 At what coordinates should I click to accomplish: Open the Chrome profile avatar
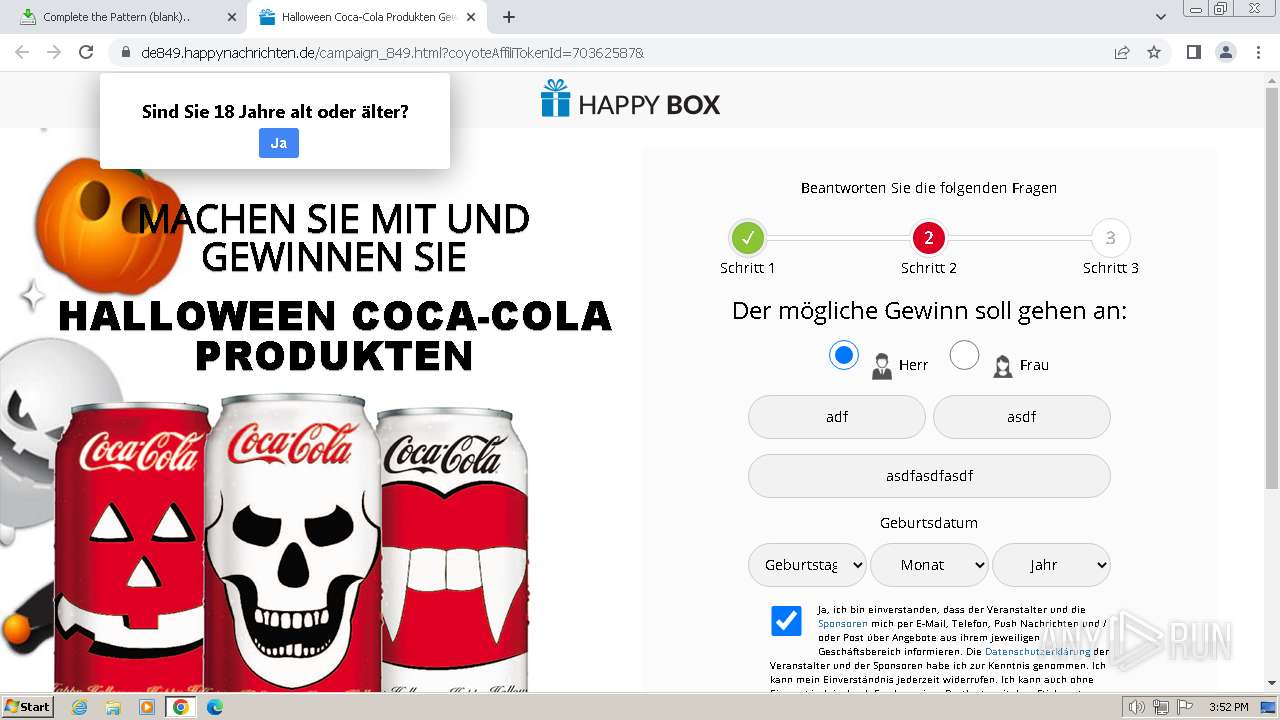[1226, 52]
